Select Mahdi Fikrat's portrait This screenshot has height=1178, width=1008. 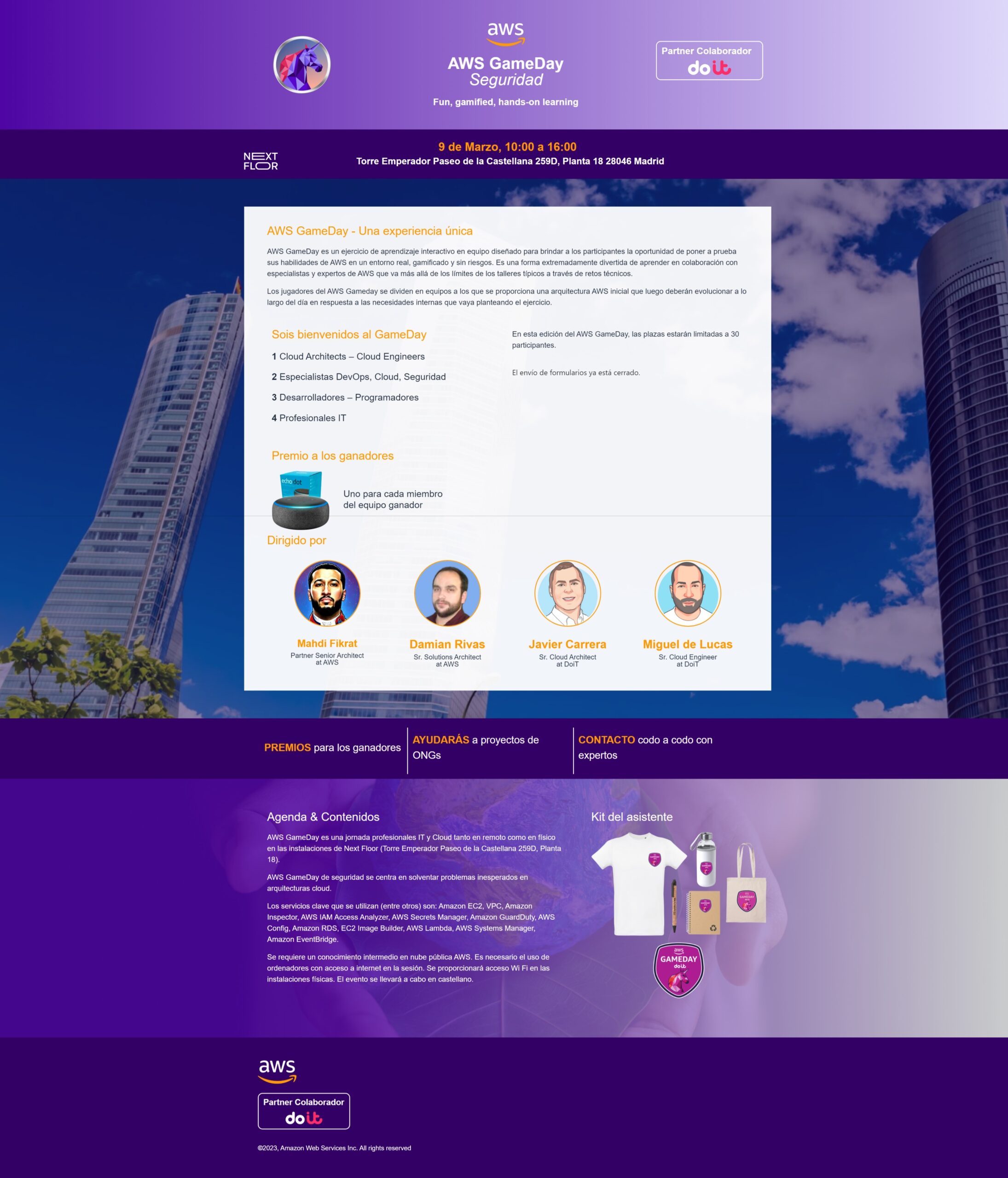coord(327,593)
